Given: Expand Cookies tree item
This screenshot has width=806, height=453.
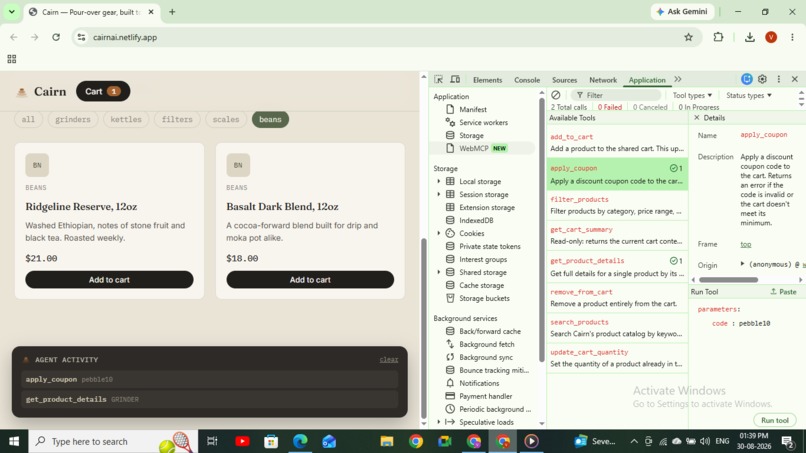Looking at the screenshot, I should tap(438, 233).
